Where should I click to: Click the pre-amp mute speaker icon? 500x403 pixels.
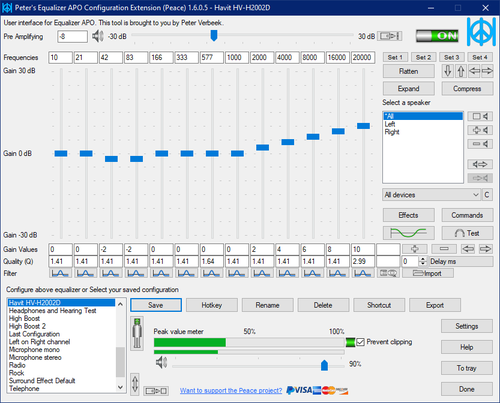98,36
